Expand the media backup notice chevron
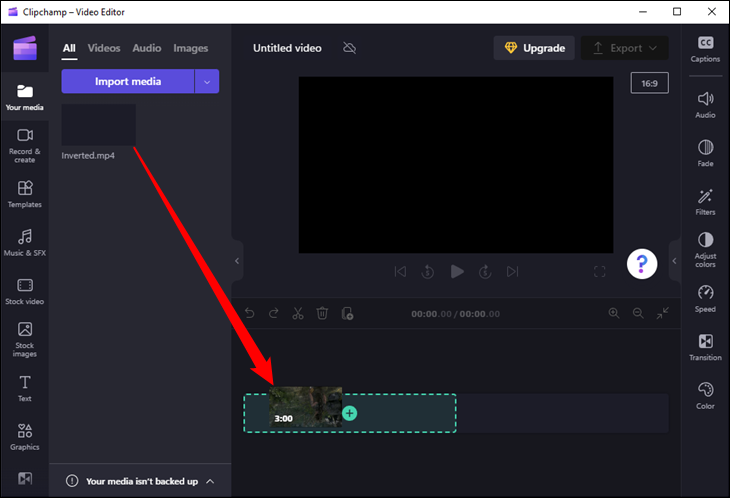Screen dimensions: 730x498 click(x=210, y=481)
